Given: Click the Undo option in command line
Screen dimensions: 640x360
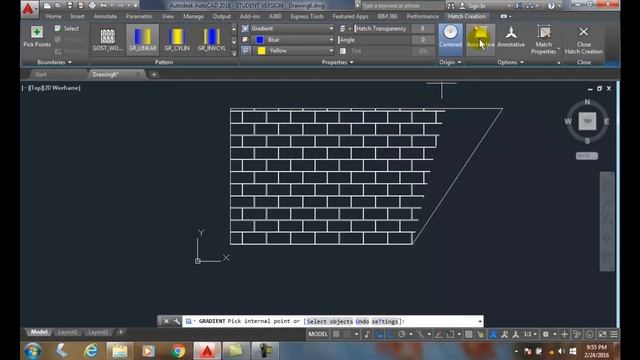Looking at the screenshot, I should tap(362, 322).
